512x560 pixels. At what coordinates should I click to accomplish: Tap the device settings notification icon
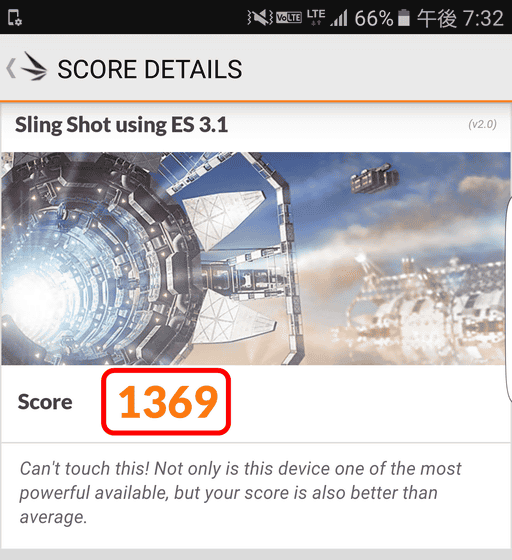(x=15, y=18)
